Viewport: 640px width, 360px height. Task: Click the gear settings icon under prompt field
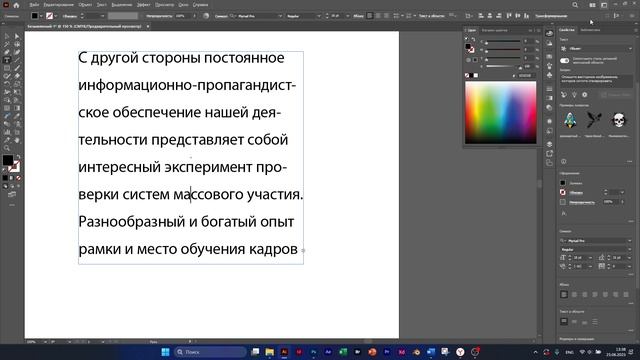pos(584,95)
